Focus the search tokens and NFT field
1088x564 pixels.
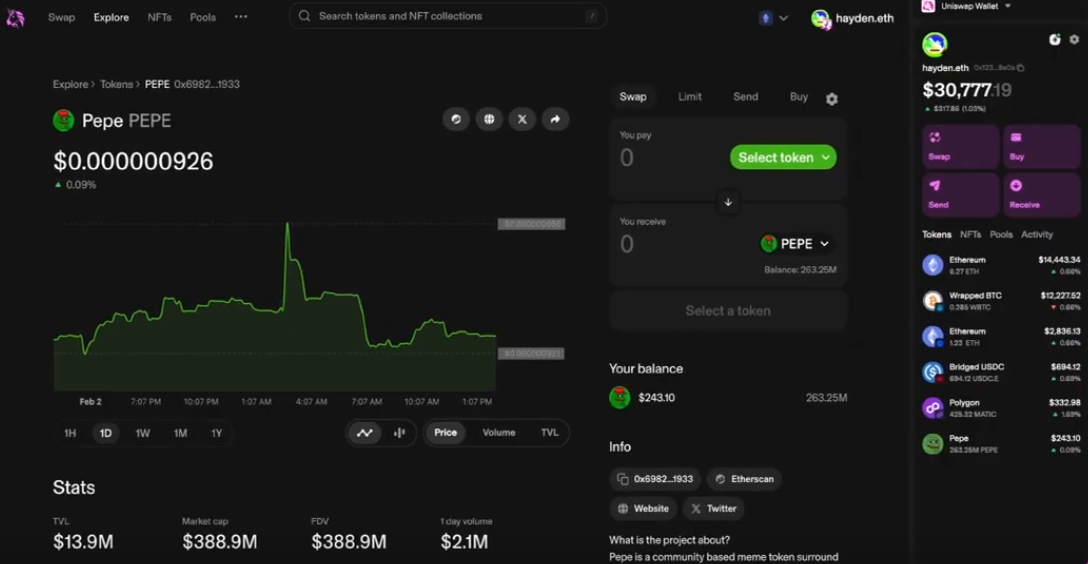tap(448, 16)
